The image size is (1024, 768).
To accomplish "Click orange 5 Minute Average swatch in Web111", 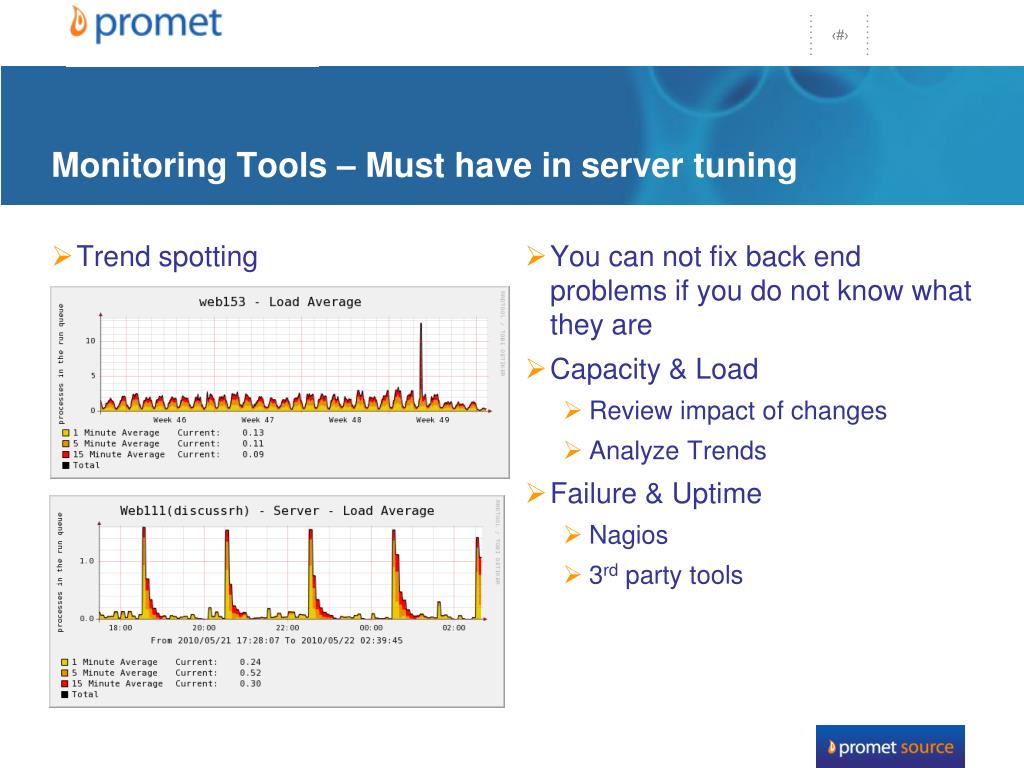I will [65, 673].
